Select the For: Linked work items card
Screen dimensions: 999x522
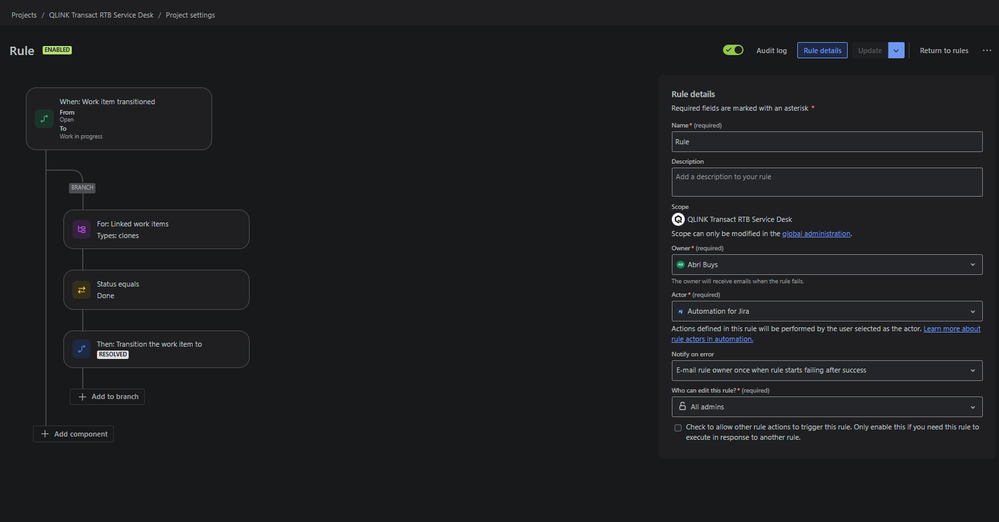coord(156,229)
